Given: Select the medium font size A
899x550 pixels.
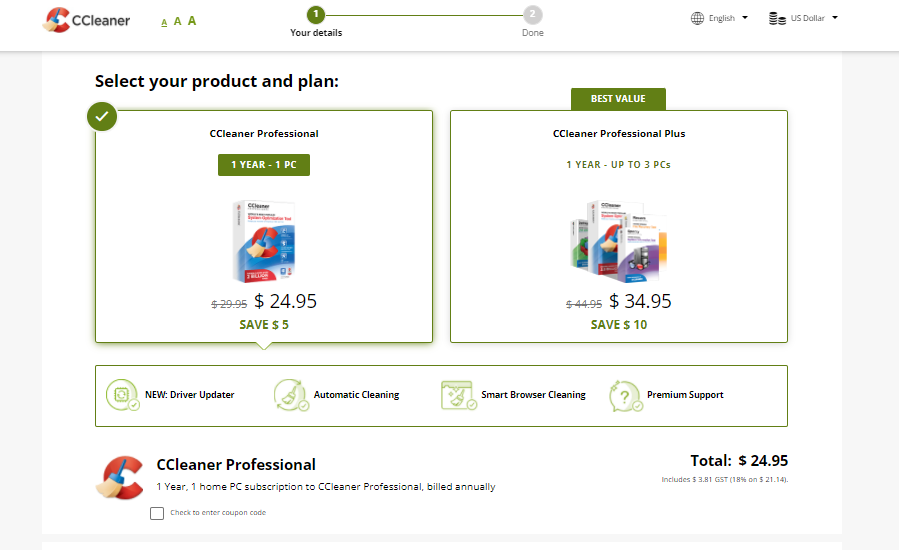Looking at the screenshot, I should pyautogui.click(x=177, y=21).
